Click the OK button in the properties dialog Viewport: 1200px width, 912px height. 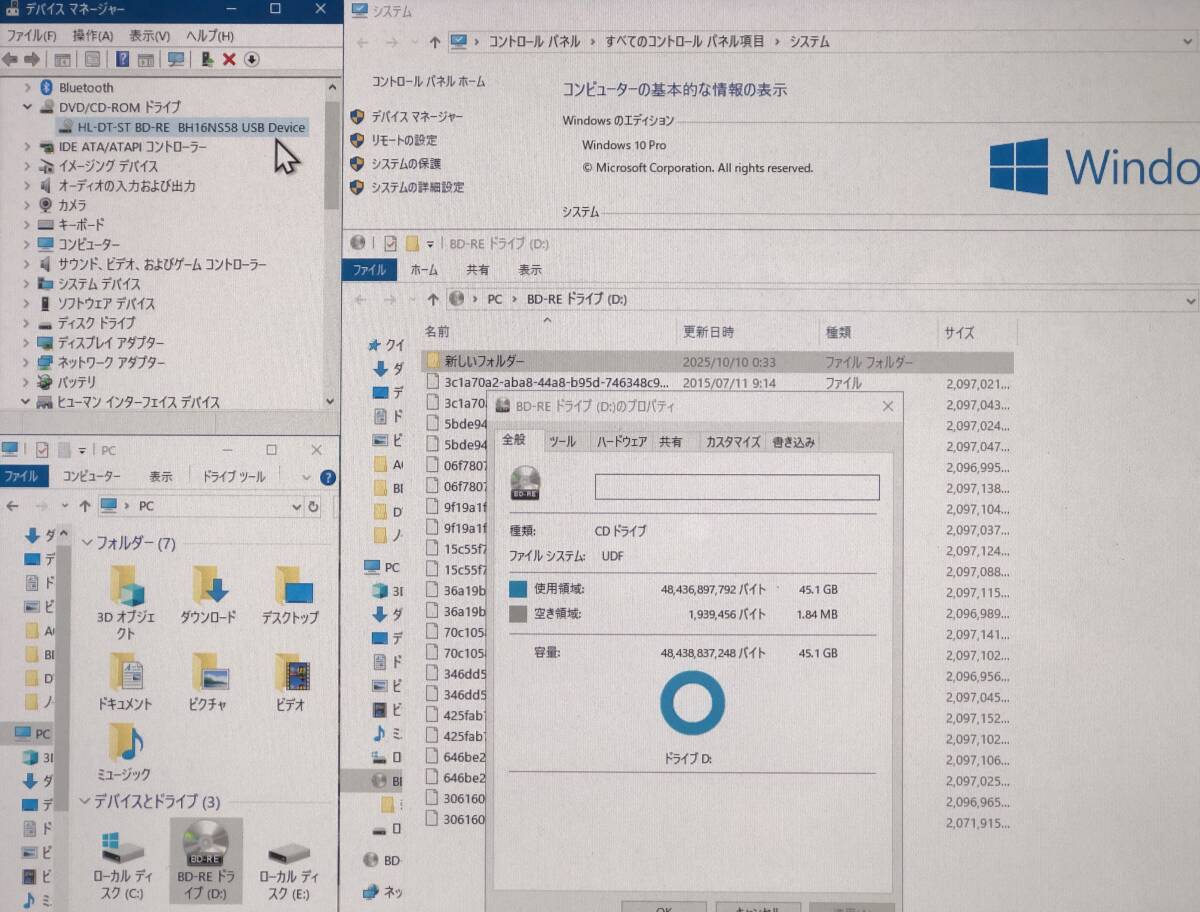tap(664, 906)
